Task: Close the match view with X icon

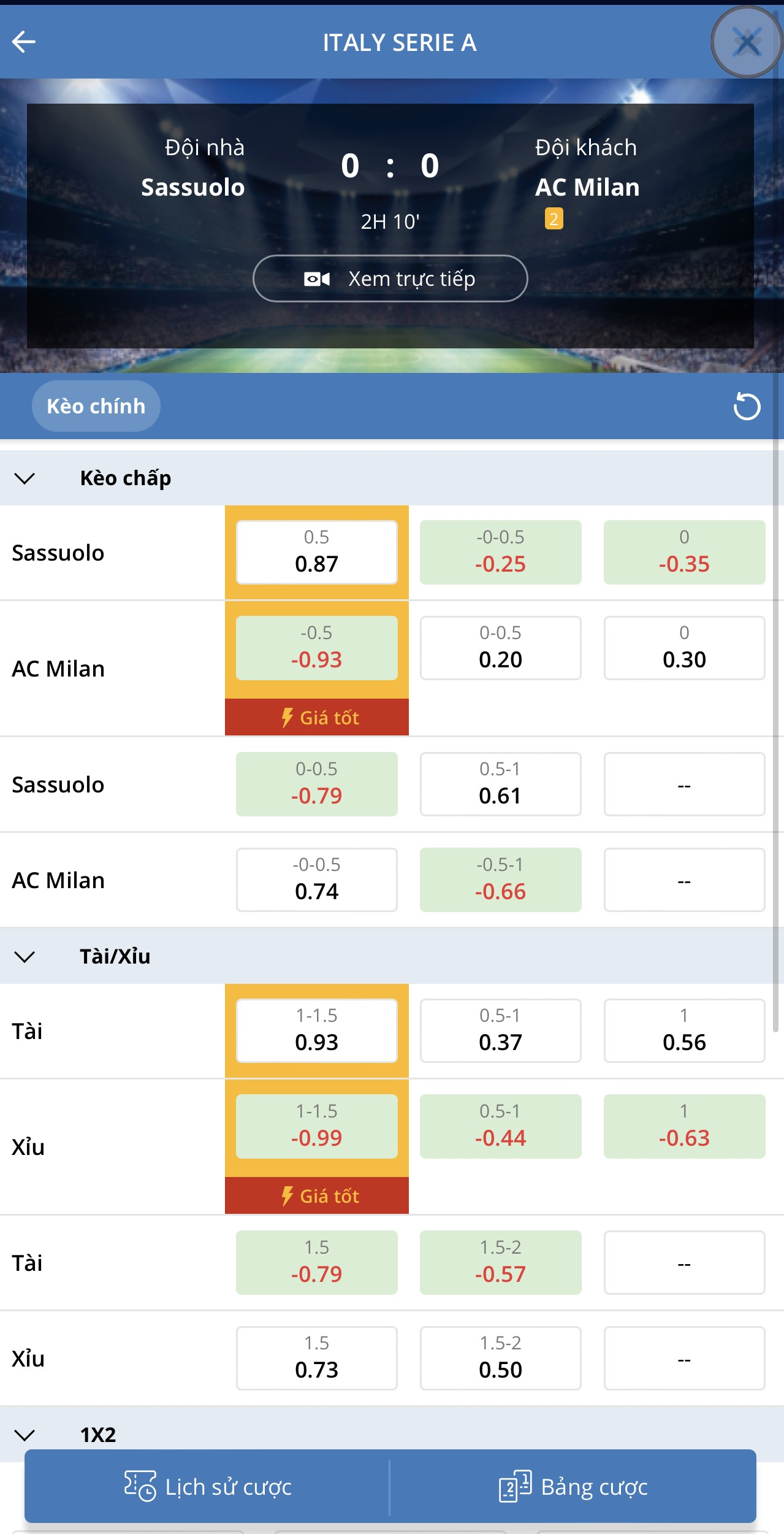Action: pos(747,42)
